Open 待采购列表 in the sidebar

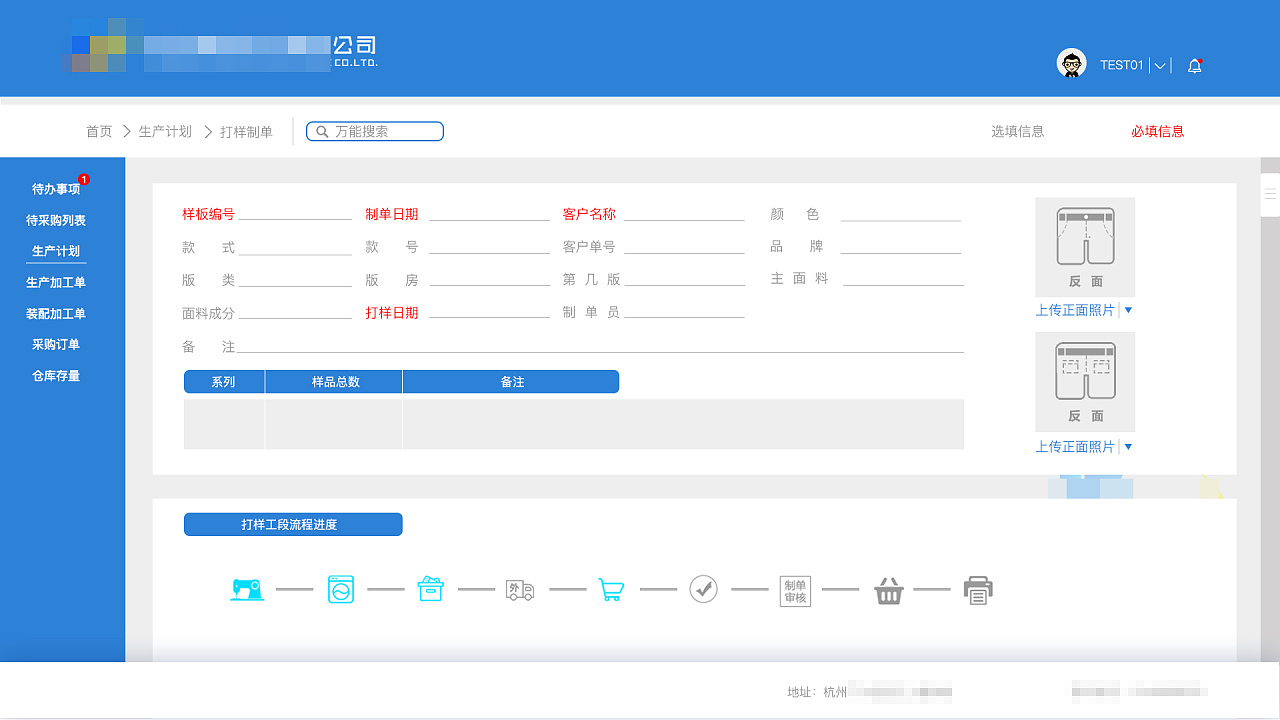(x=55, y=220)
